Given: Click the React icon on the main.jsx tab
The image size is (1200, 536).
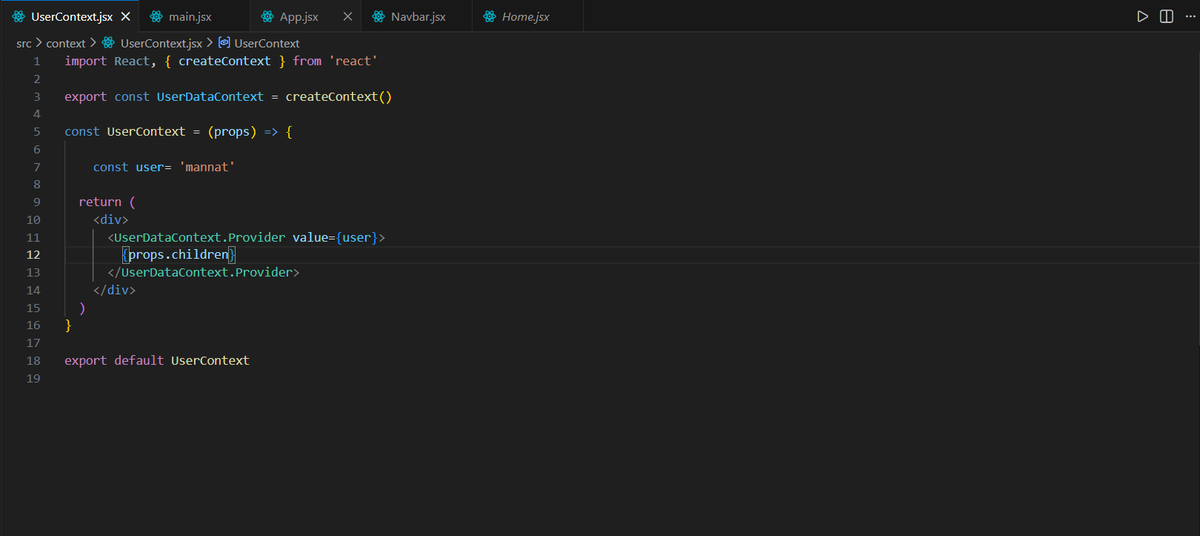Looking at the screenshot, I should (x=157, y=17).
